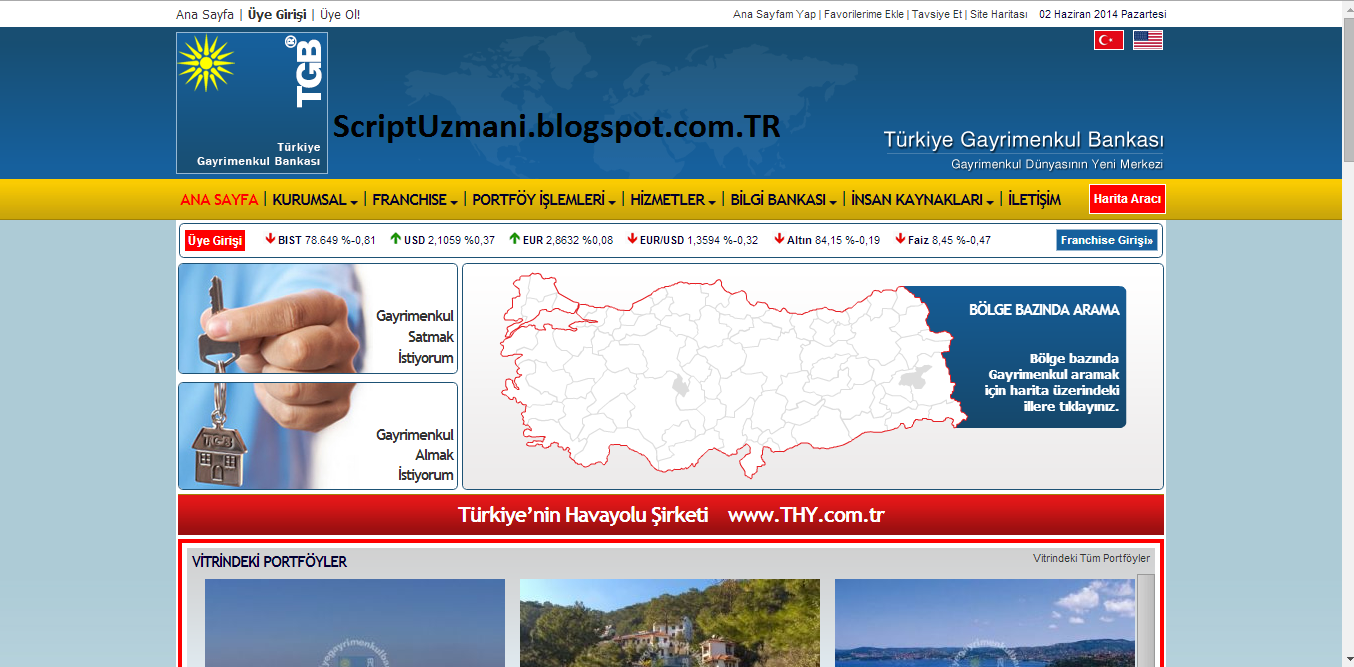1354x667 pixels.
Task: Open the Üye Ol! link
Action: [340, 14]
